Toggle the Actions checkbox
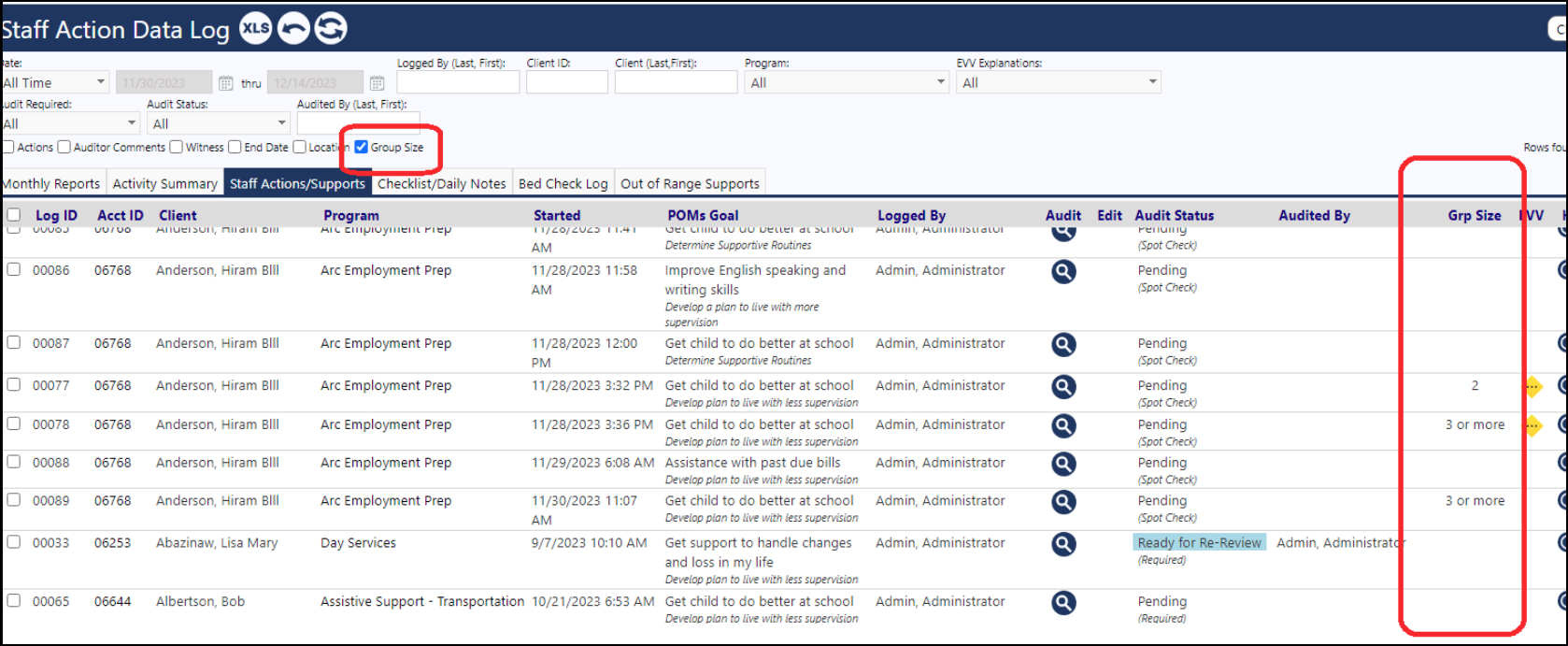 coord(7,147)
